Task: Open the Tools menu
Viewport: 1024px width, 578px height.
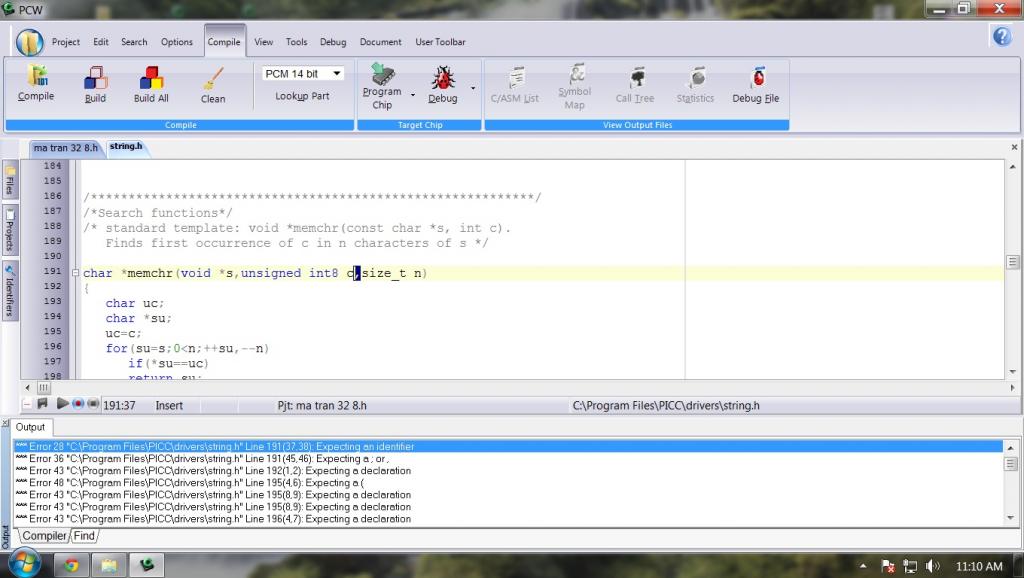Action: tap(296, 42)
